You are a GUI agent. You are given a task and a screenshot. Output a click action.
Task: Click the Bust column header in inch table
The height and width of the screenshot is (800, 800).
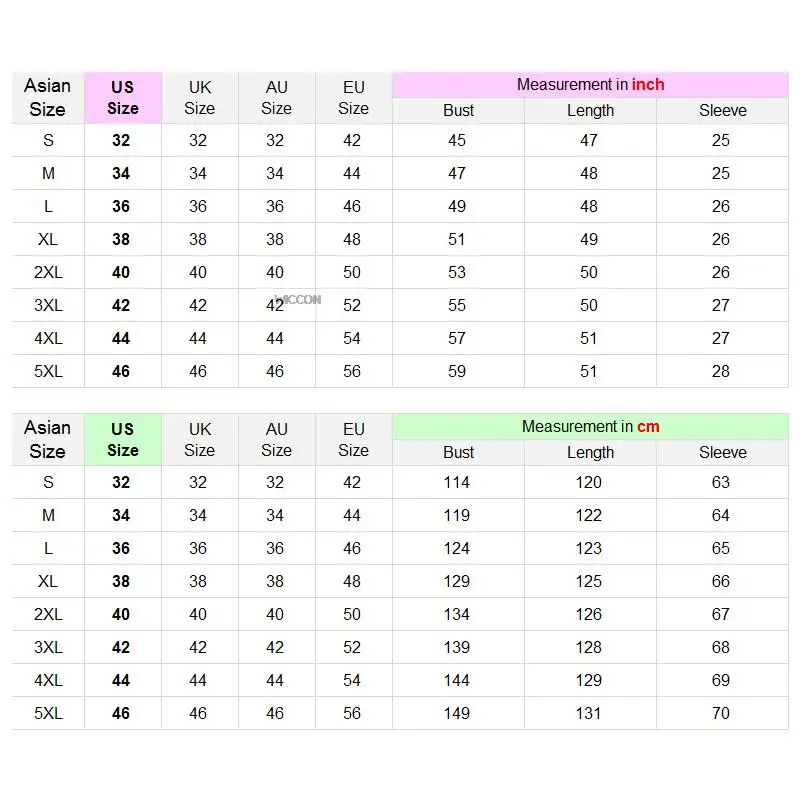pos(458,110)
